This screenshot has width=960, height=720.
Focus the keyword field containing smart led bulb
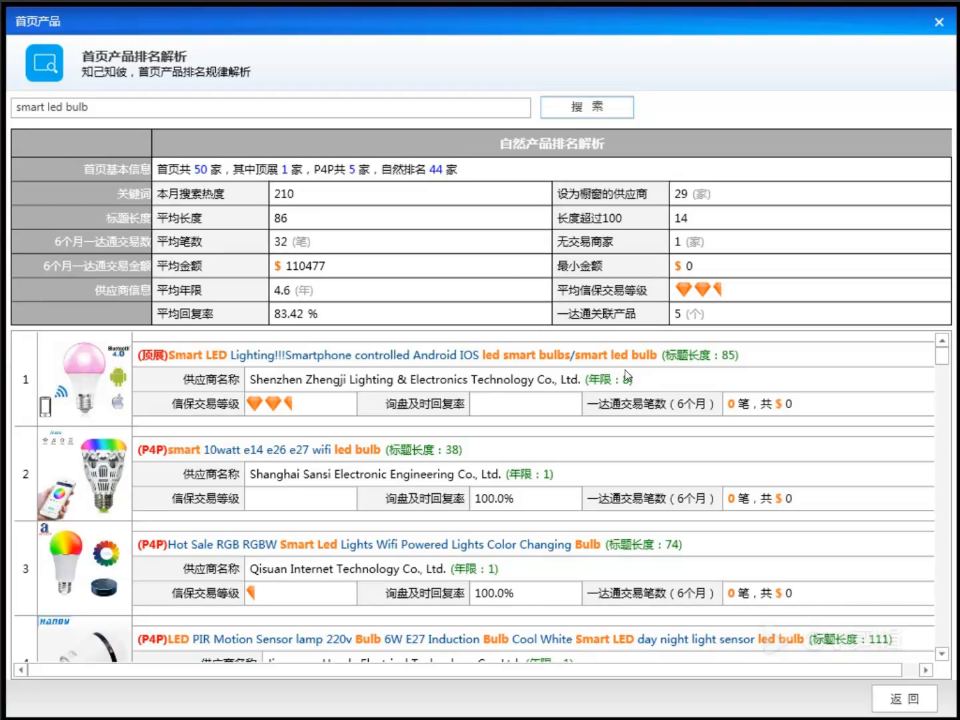[x=271, y=107]
